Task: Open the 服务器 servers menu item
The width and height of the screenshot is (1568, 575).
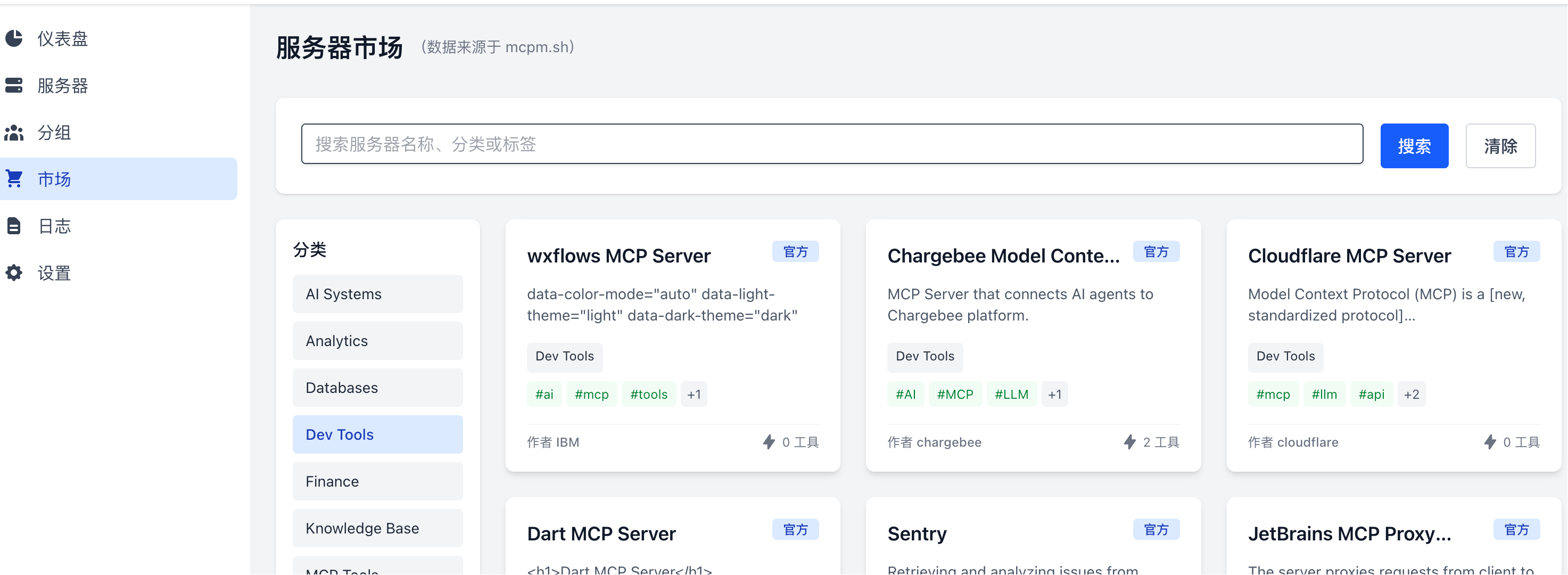Action: click(119, 85)
